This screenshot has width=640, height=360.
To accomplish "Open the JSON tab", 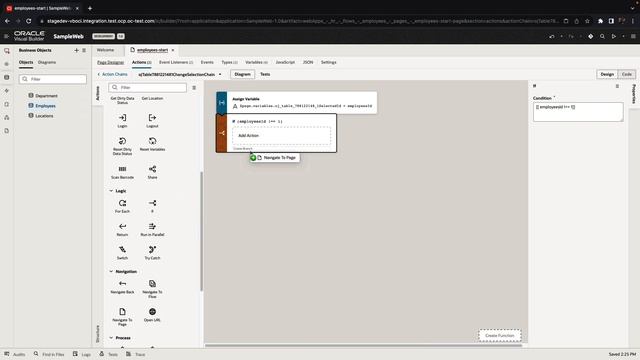I will tap(308, 62).
